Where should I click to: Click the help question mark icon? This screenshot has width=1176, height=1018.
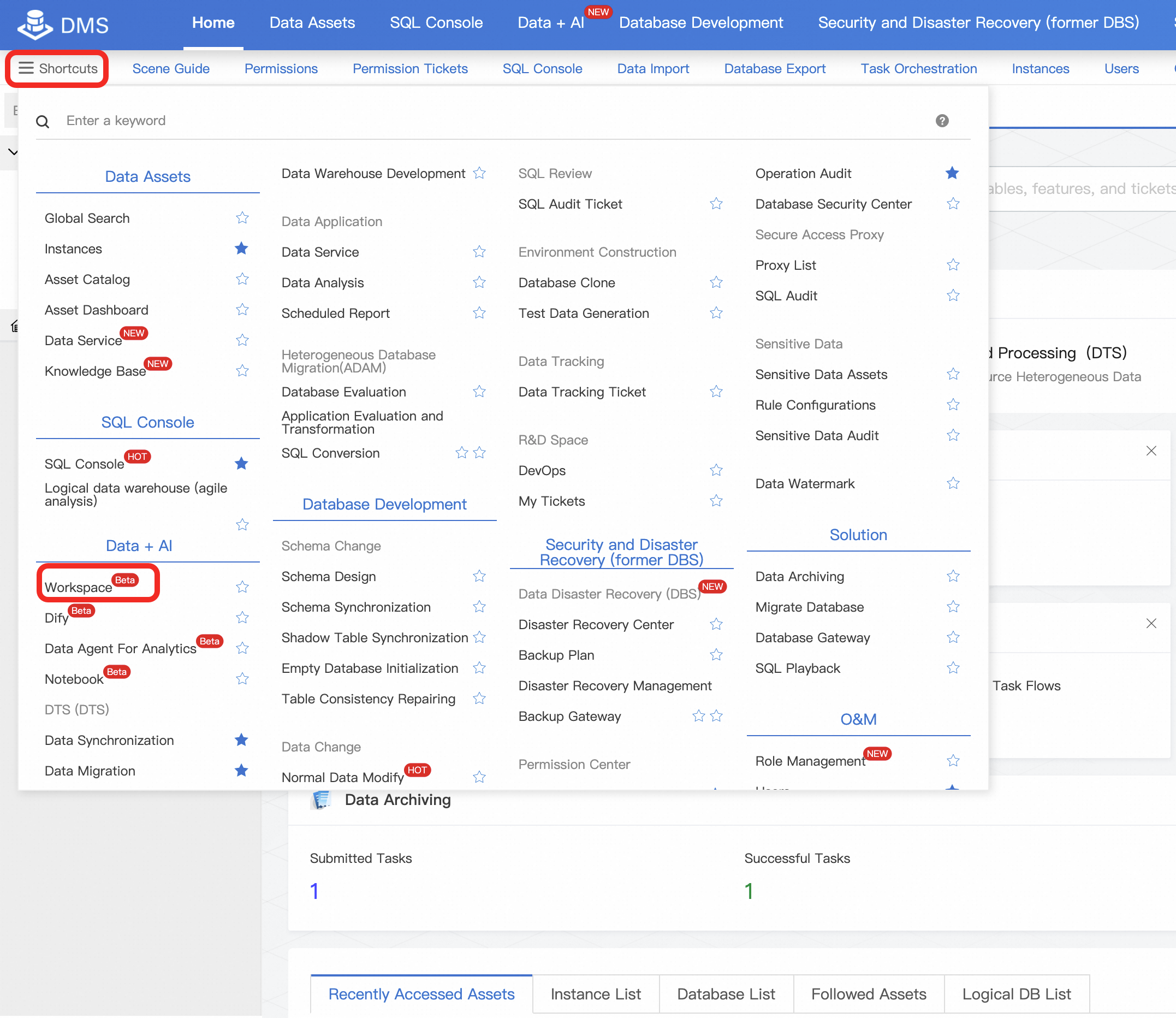941,121
